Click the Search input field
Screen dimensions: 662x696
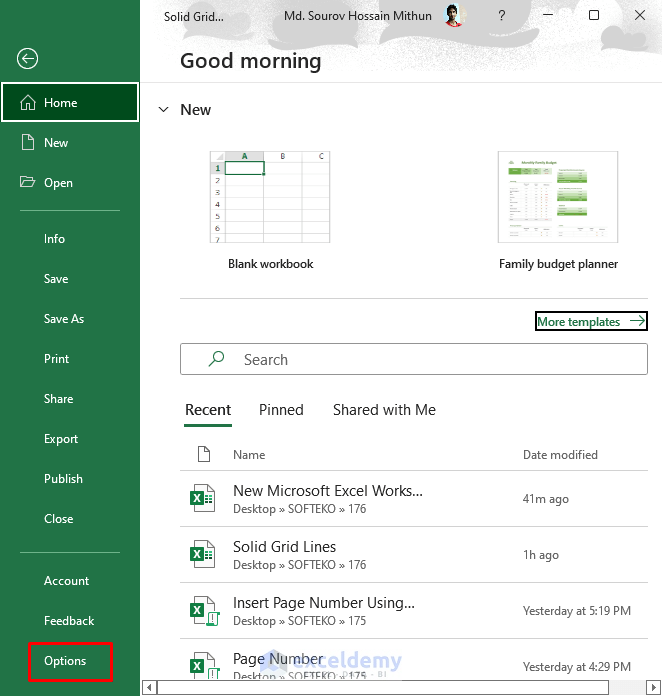tap(414, 359)
